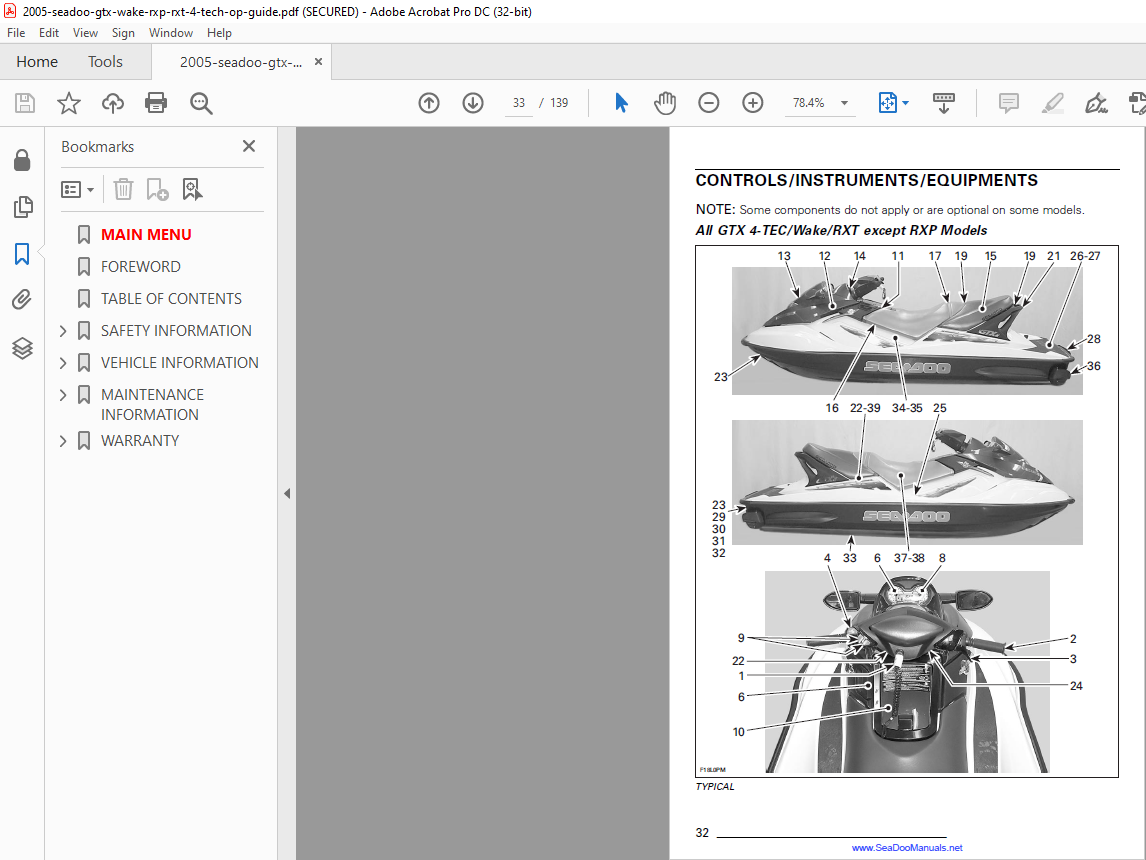Screen dimensions: 1146x860
Task: Toggle the Bookmarks panel icon
Action: click(x=22, y=254)
